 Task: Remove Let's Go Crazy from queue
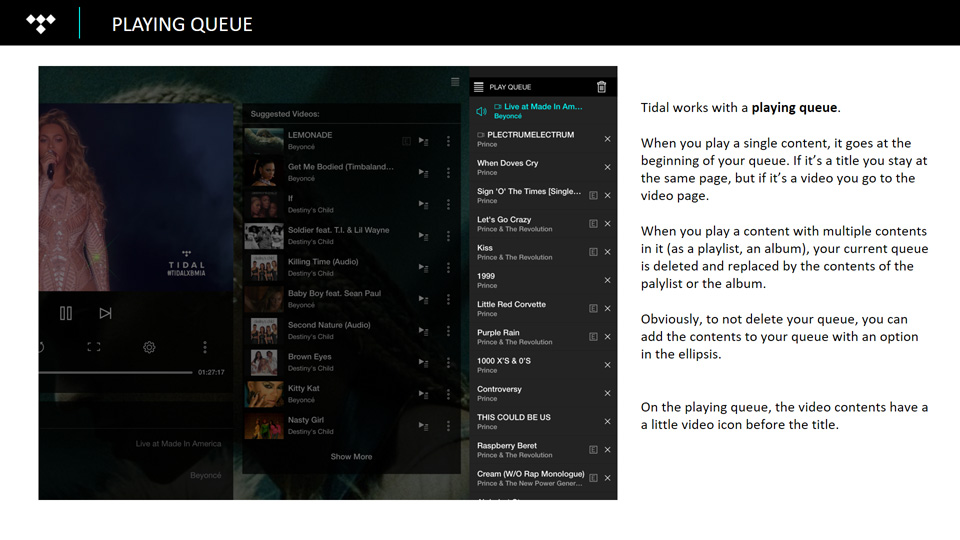click(x=607, y=223)
